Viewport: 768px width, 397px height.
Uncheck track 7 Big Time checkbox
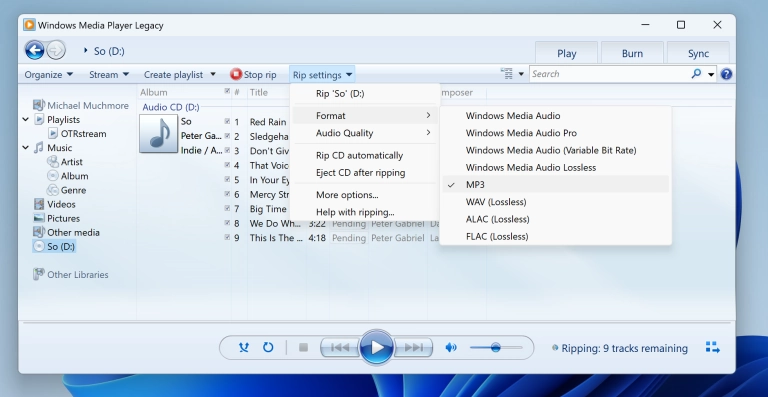[227, 209]
